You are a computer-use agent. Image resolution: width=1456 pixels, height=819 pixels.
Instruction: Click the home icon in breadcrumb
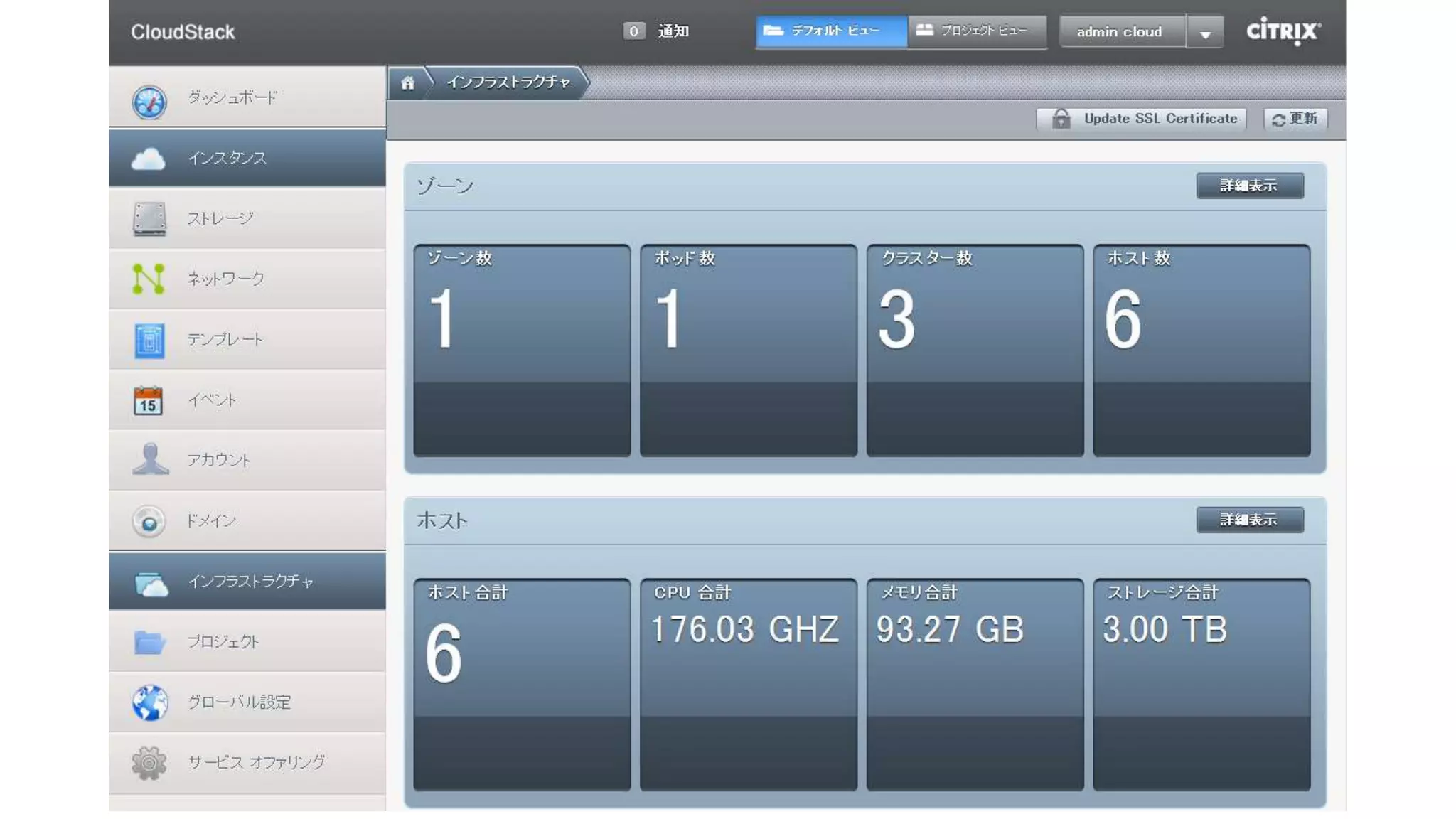[407, 83]
